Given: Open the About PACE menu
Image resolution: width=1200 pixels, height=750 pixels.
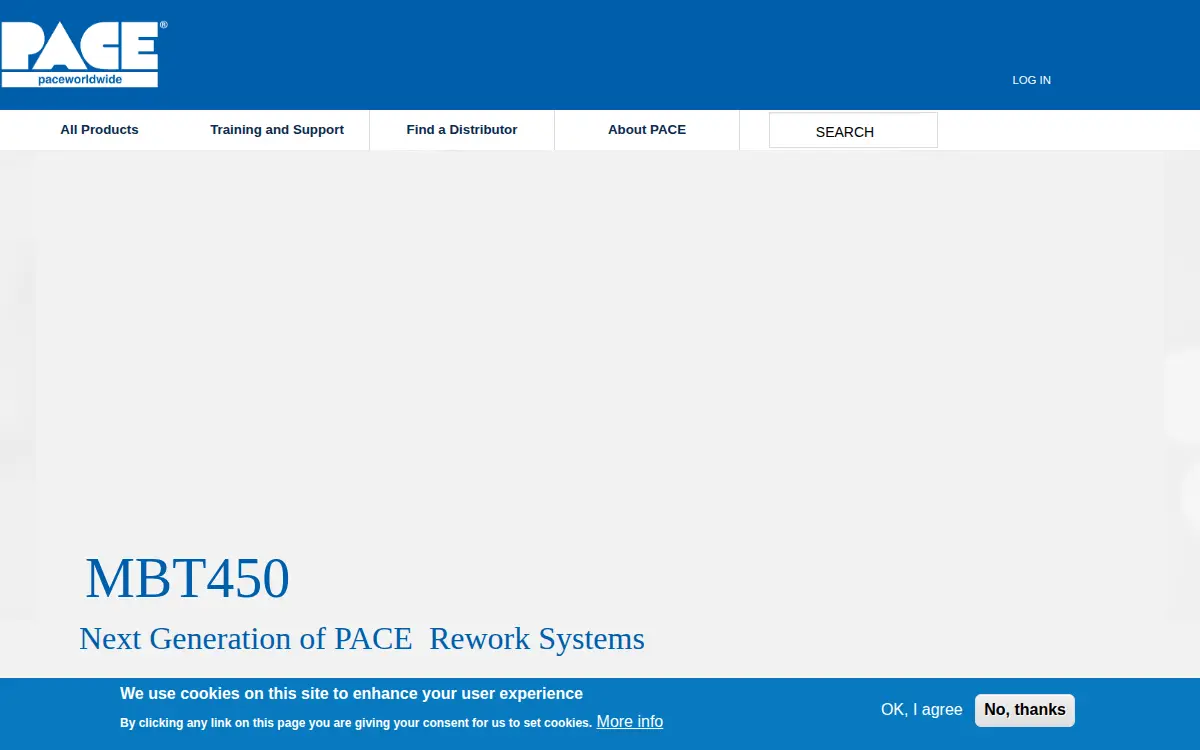Looking at the screenshot, I should [x=647, y=130].
